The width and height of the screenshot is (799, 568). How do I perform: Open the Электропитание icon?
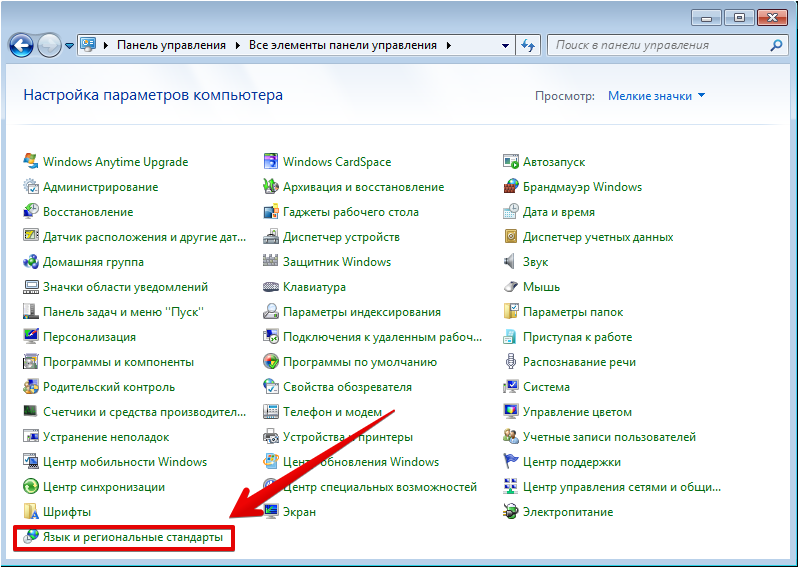[x=511, y=511]
